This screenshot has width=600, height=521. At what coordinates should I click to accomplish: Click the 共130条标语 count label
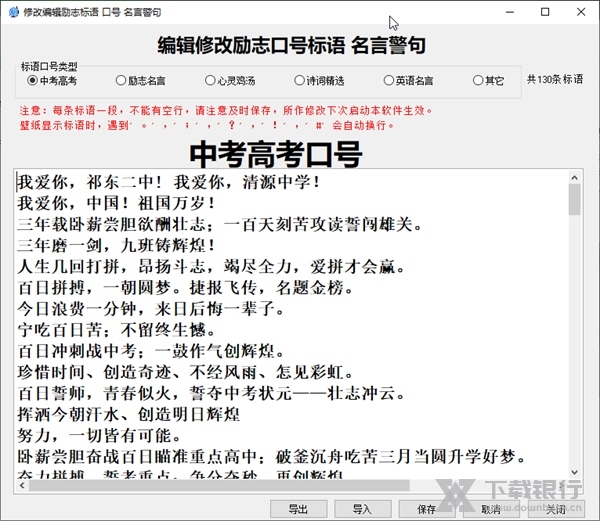point(555,79)
